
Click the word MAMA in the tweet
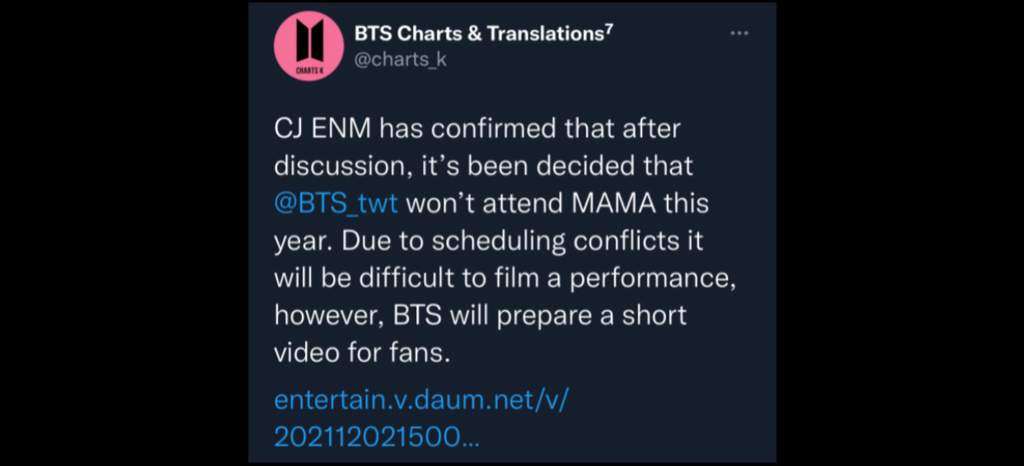coord(614,204)
